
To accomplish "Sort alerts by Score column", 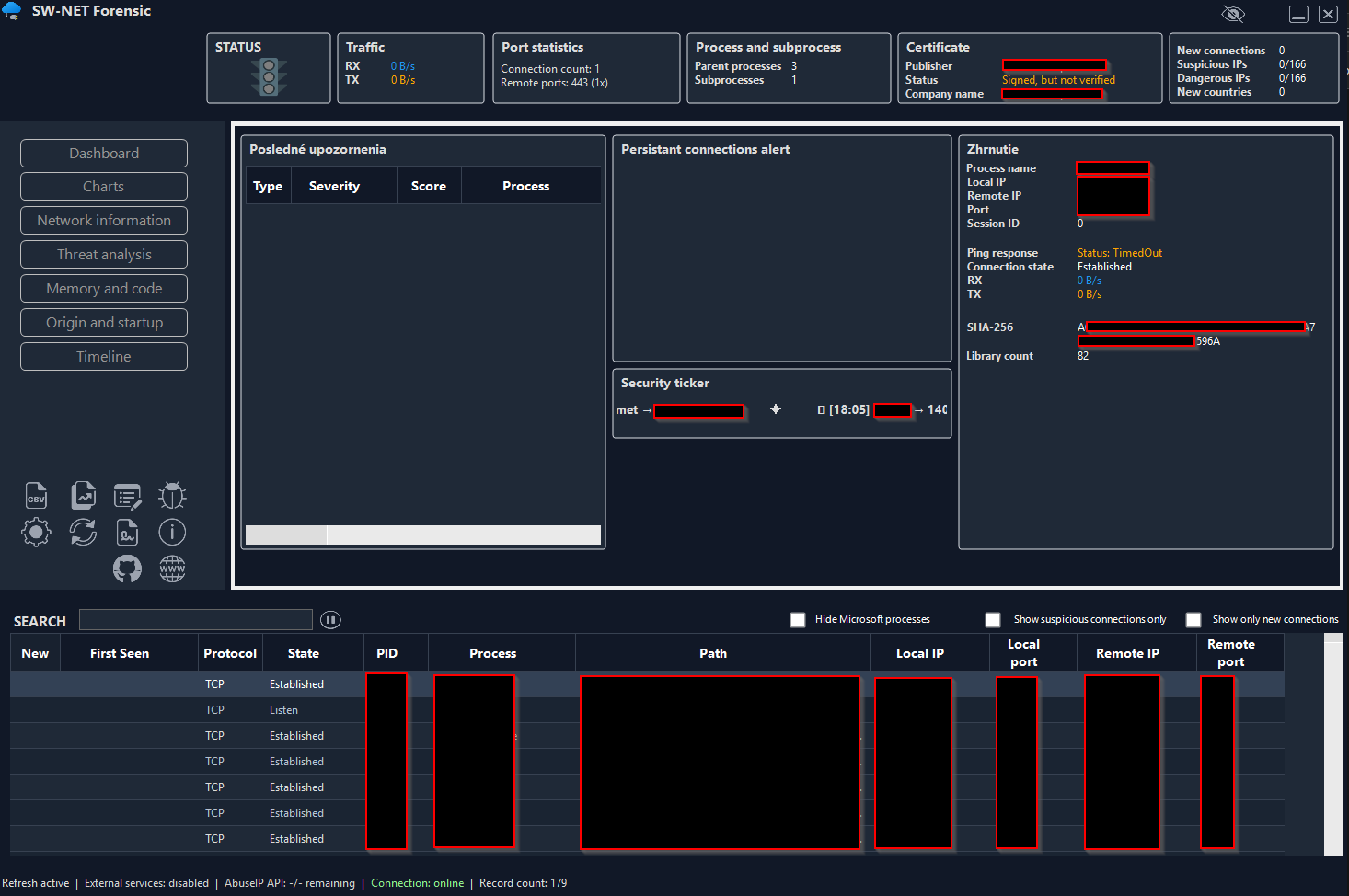I will (x=429, y=186).
